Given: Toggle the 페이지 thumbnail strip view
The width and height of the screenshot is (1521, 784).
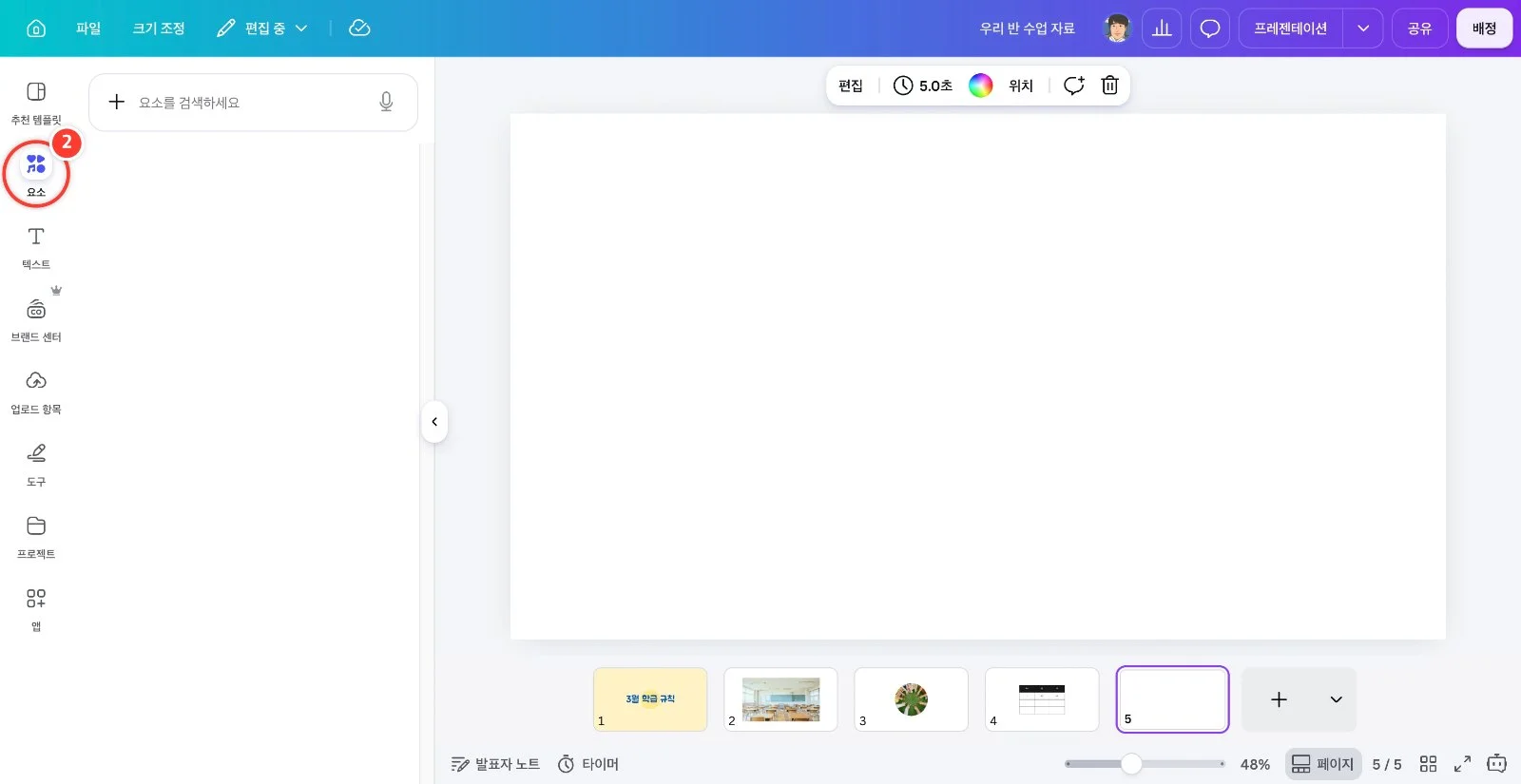Looking at the screenshot, I should point(1323,764).
